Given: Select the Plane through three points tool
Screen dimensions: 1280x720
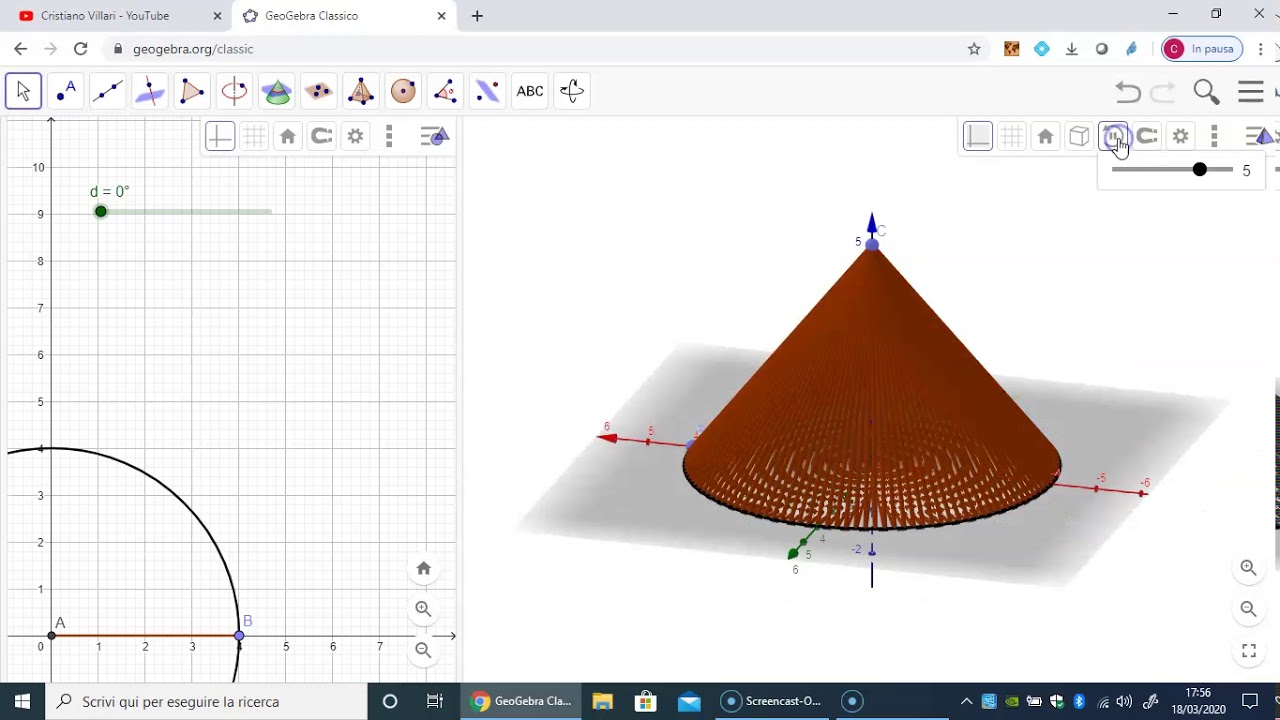Looking at the screenshot, I should (x=319, y=91).
